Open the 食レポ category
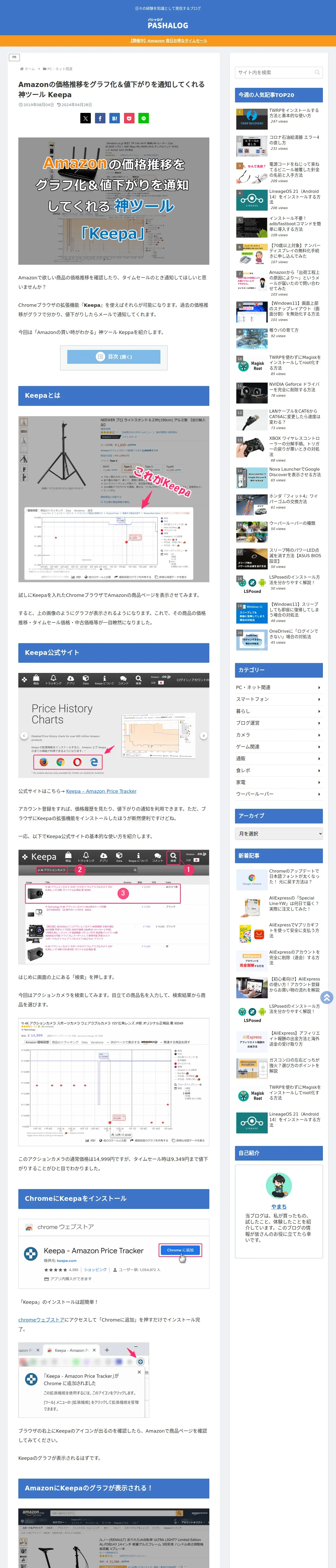 (279, 771)
